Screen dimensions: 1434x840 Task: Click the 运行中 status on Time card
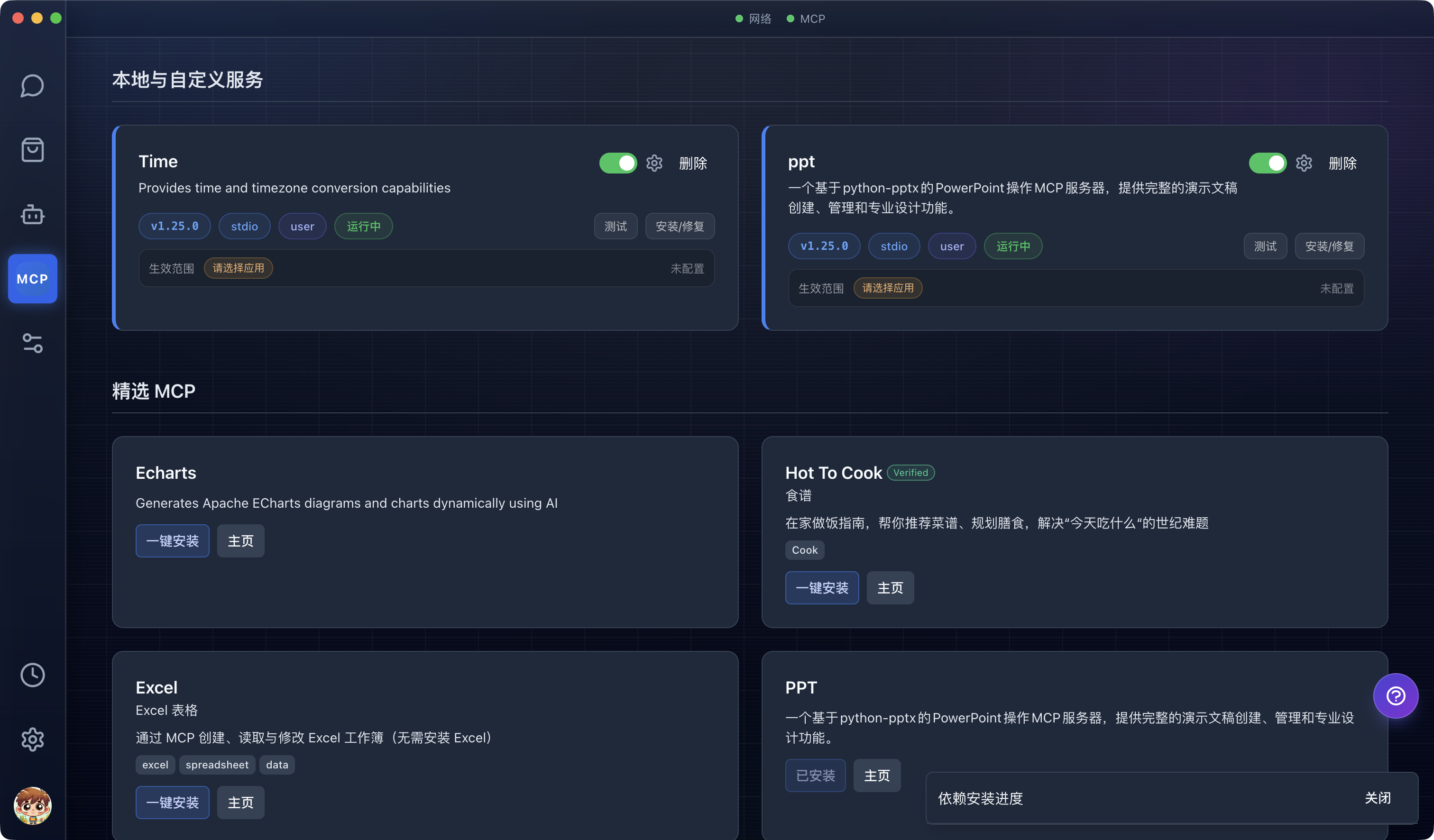click(364, 226)
